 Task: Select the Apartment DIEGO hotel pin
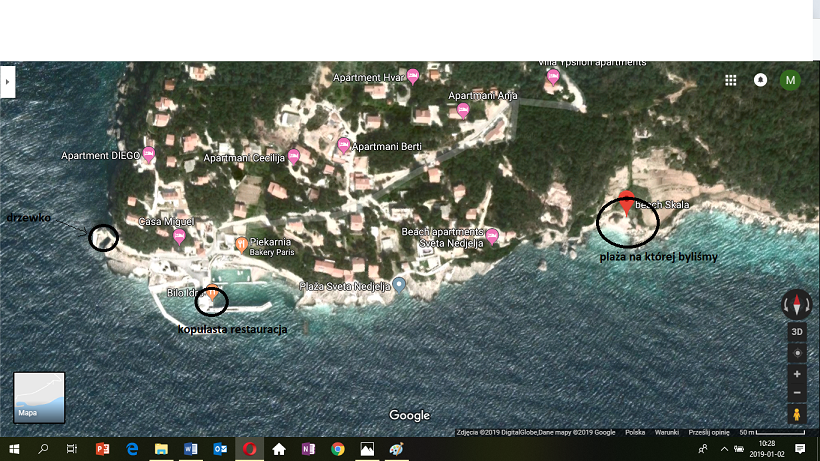[x=149, y=155]
